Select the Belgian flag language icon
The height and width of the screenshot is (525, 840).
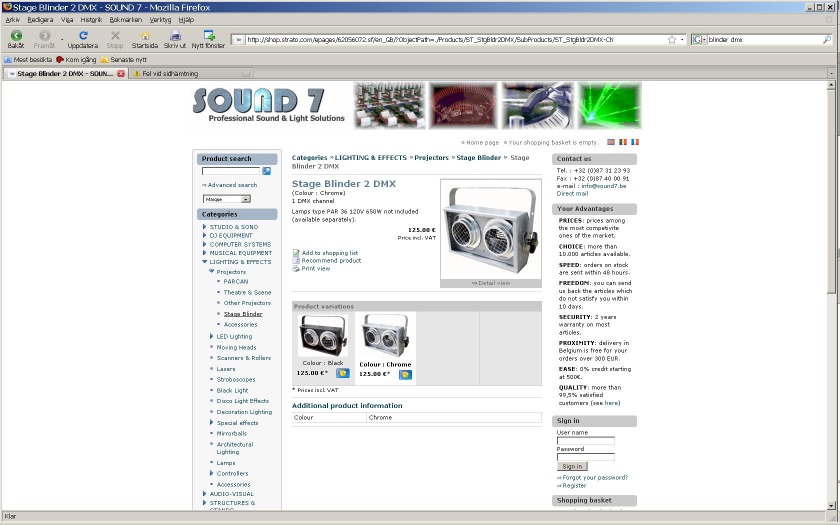[x=622, y=142]
